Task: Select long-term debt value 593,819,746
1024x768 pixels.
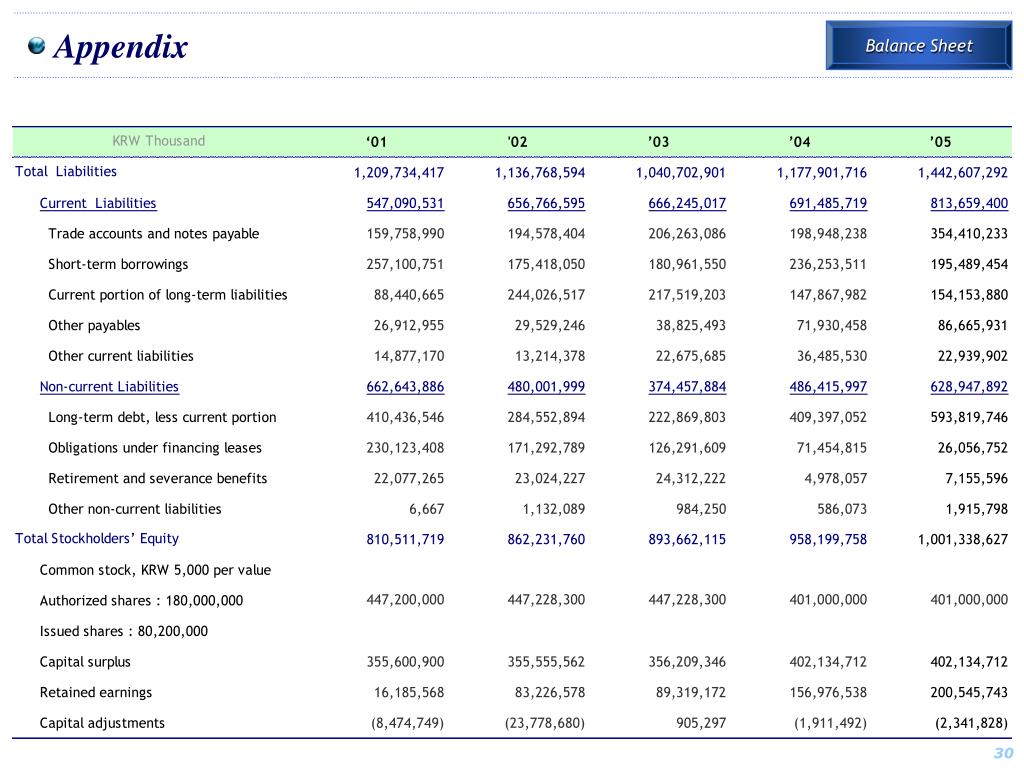Action: pyautogui.click(x=969, y=417)
